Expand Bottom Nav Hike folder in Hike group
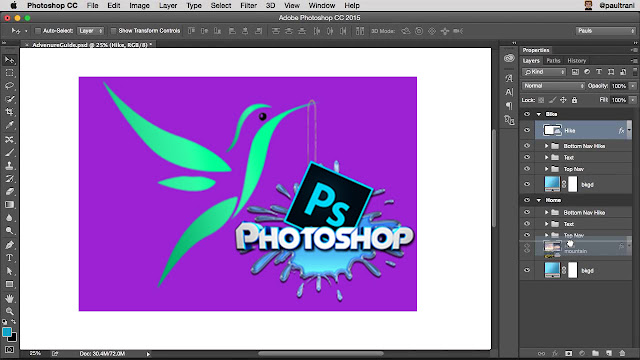 pyautogui.click(x=547, y=146)
